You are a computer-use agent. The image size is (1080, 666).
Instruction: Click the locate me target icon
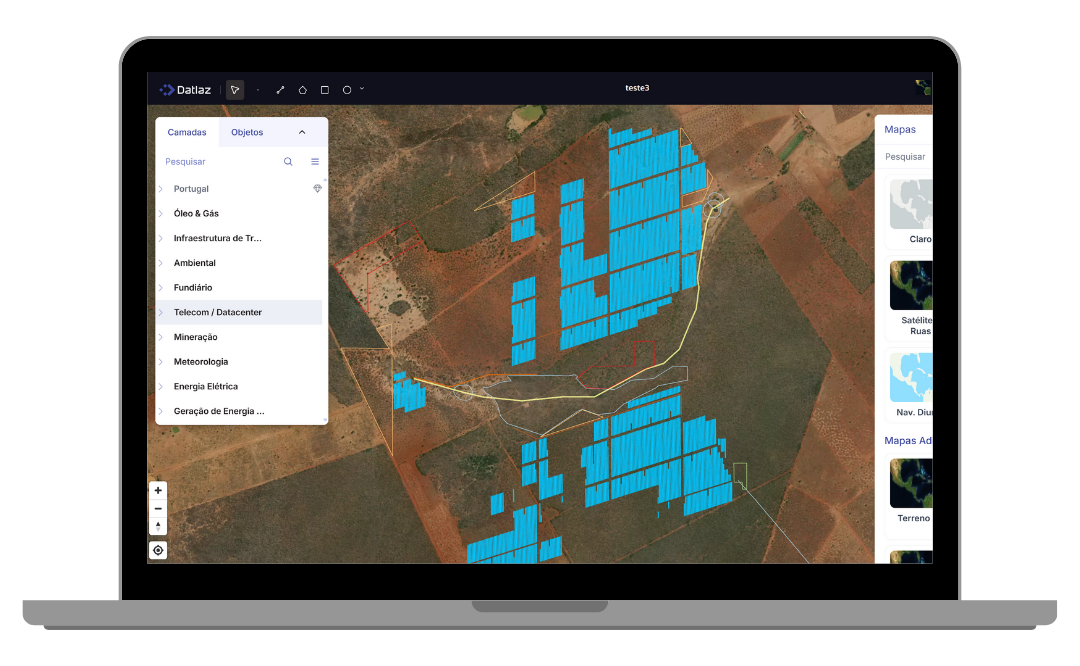tap(158, 550)
